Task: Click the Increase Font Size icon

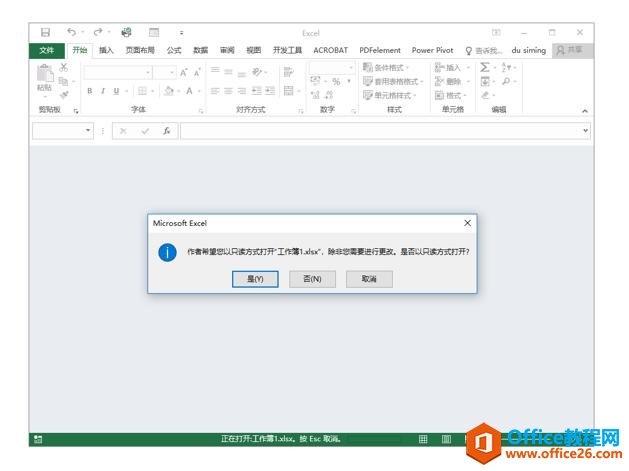Action: [183, 73]
